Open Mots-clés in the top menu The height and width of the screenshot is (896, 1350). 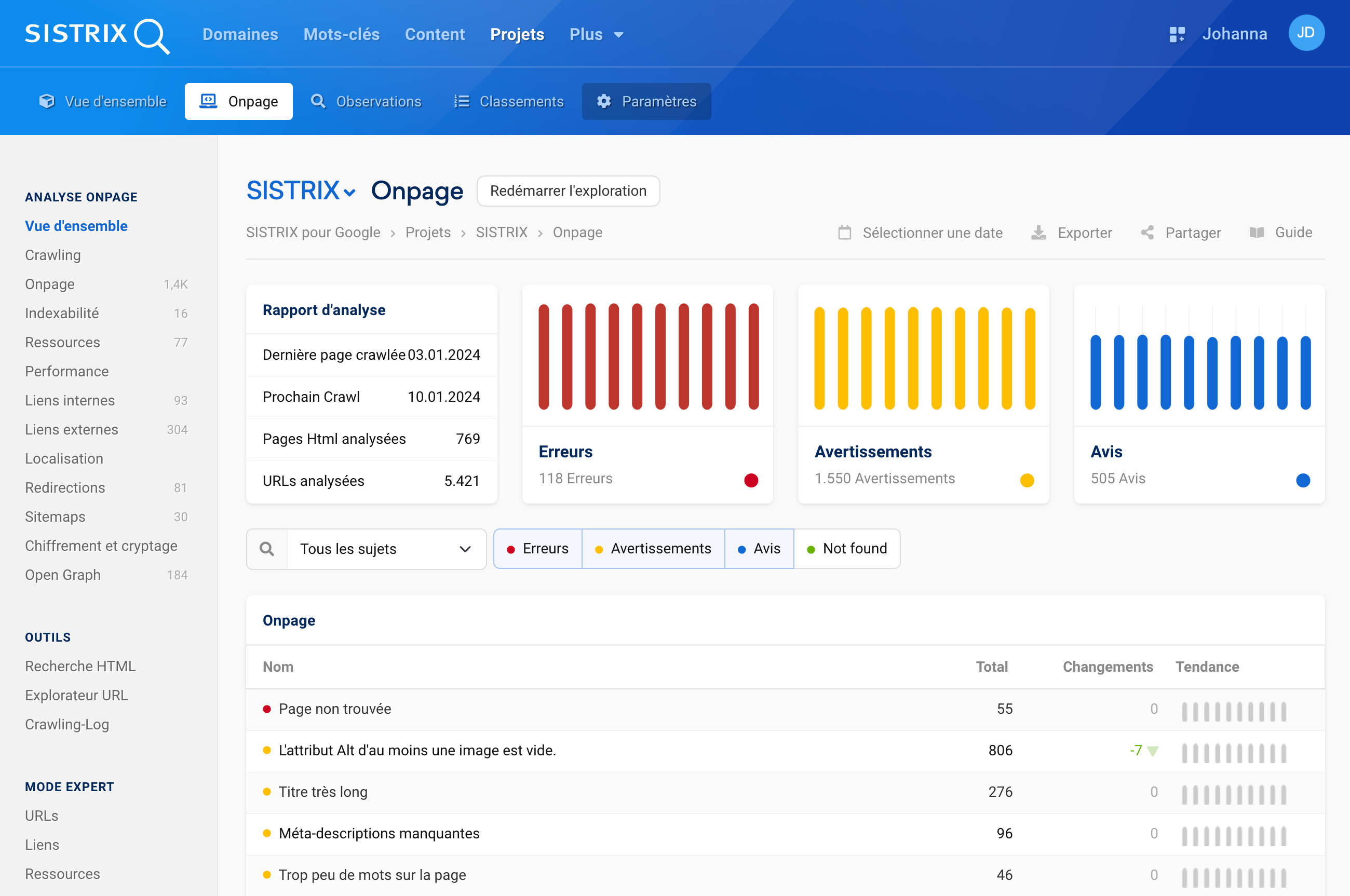pyautogui.click(x=341, y=34)
